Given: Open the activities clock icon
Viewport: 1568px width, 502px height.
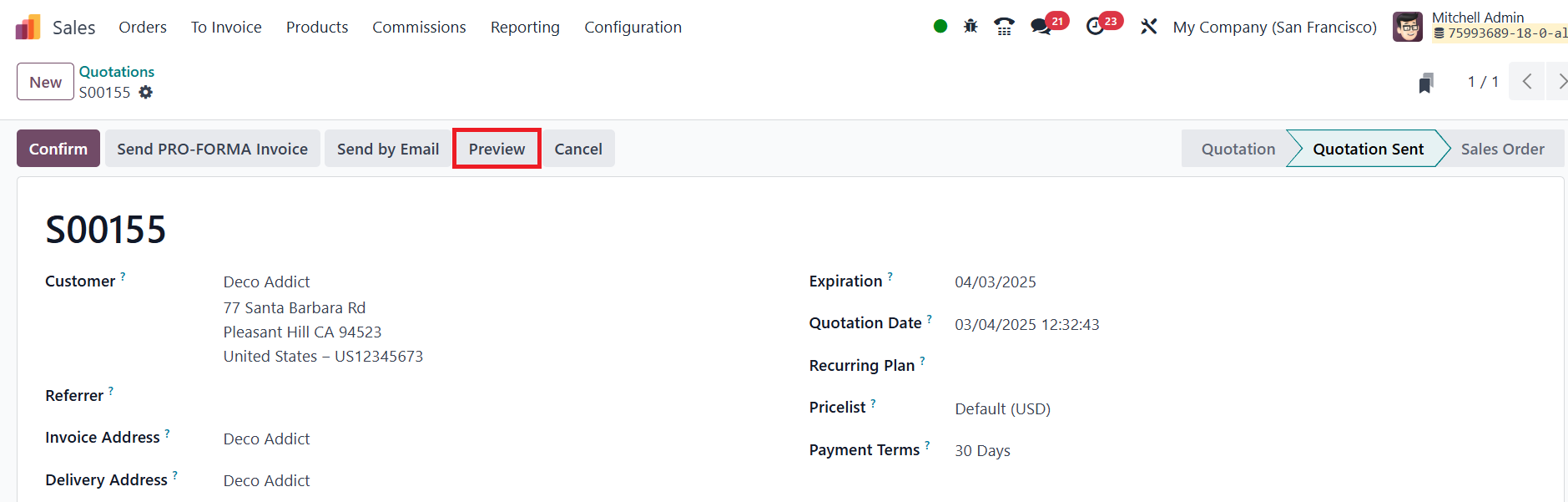Looking at the screenshot, I should coord(1096,27).
